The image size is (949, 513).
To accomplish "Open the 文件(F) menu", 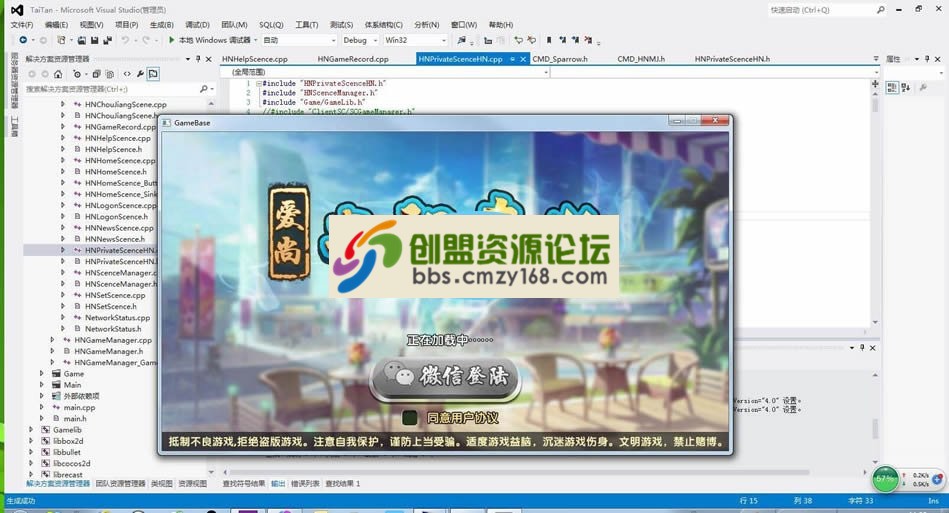I will pyautogui.click(x=22, y=25).
